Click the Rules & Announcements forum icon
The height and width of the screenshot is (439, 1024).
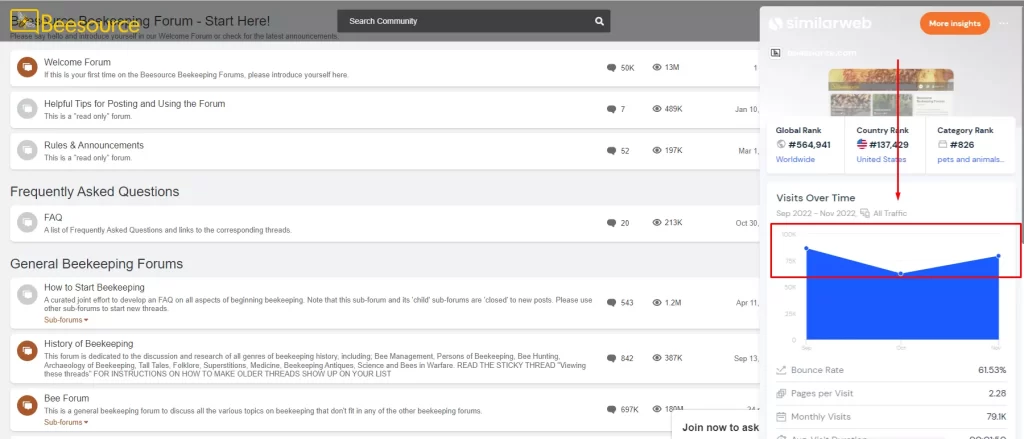point(27,151)
